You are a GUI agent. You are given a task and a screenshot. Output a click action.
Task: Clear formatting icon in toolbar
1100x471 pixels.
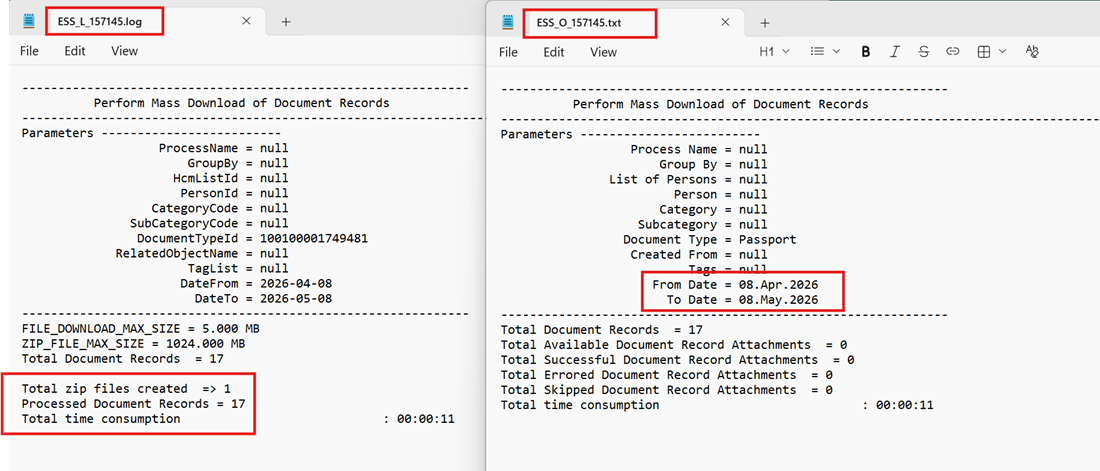pos(1031,51)
